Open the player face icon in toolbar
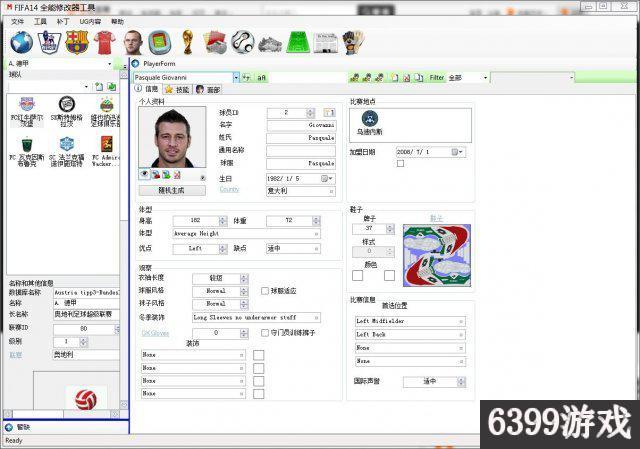 (x=133, y=42)
